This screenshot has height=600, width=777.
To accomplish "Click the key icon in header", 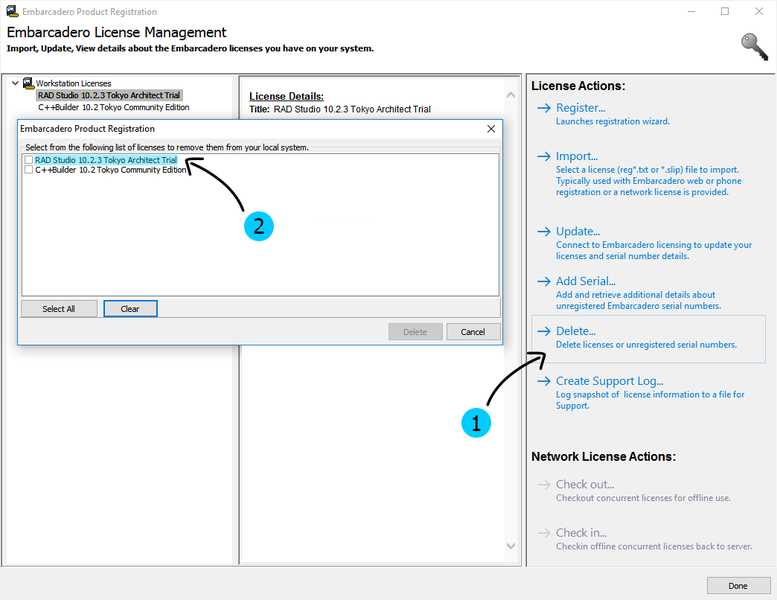I will (x=754, y=47).
